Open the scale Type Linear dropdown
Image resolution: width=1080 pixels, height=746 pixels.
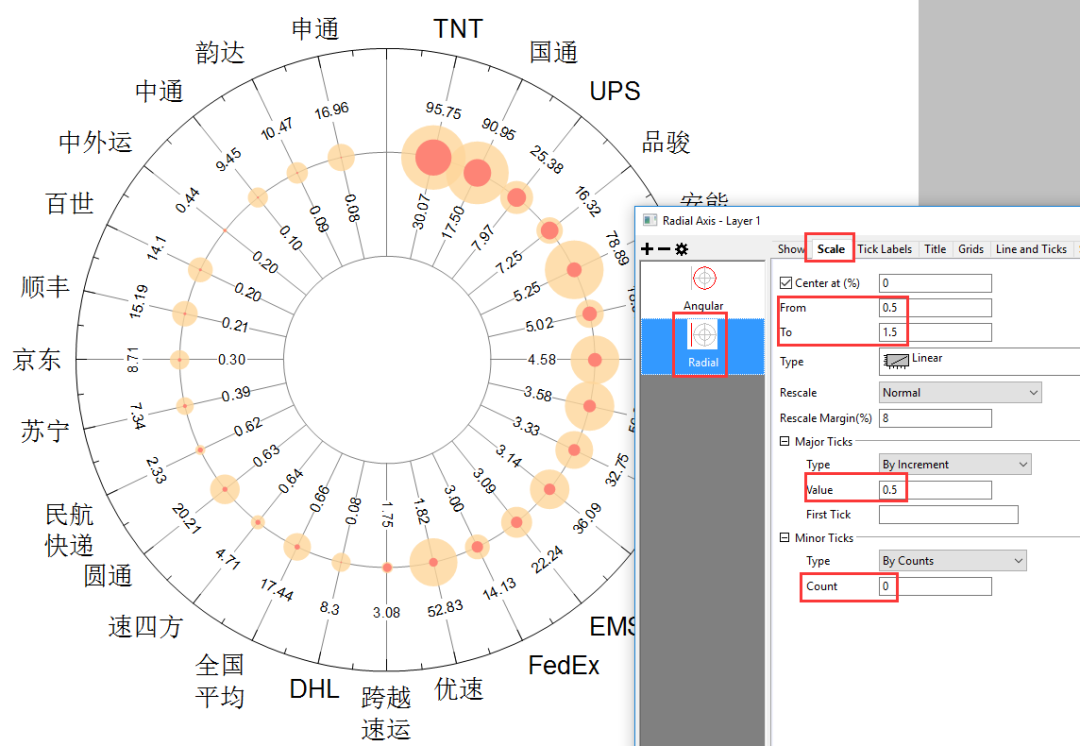[979, 361]
